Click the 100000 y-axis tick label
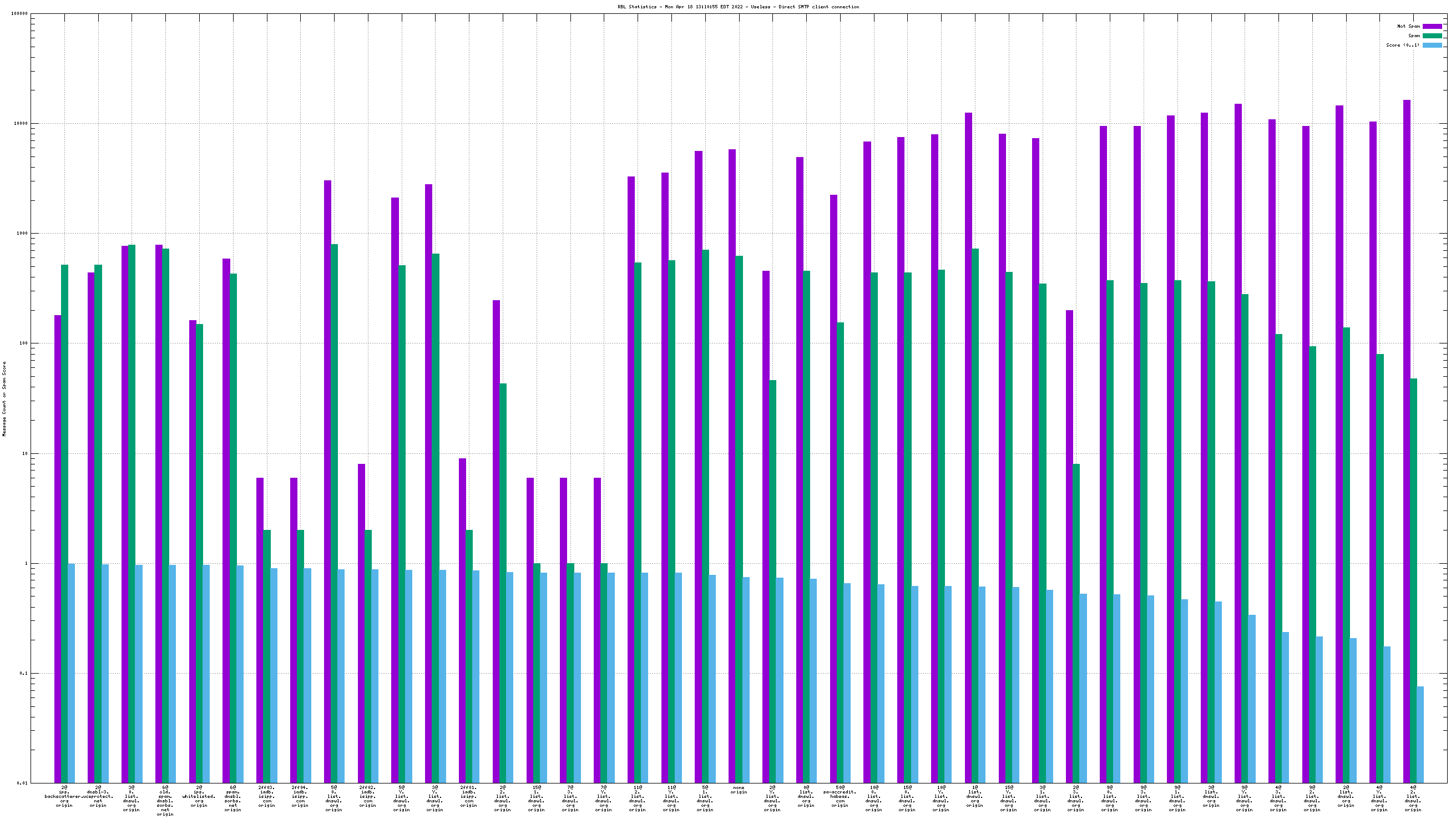 pos(19,14)
